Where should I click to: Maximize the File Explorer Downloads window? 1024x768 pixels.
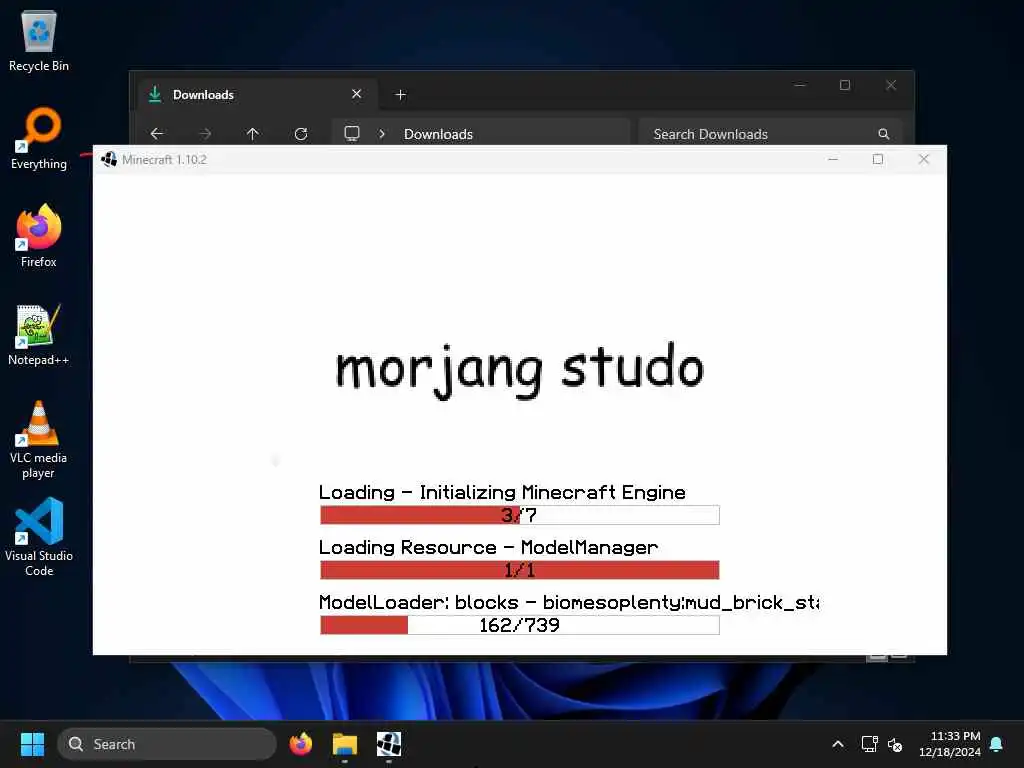tap(845, 85)
